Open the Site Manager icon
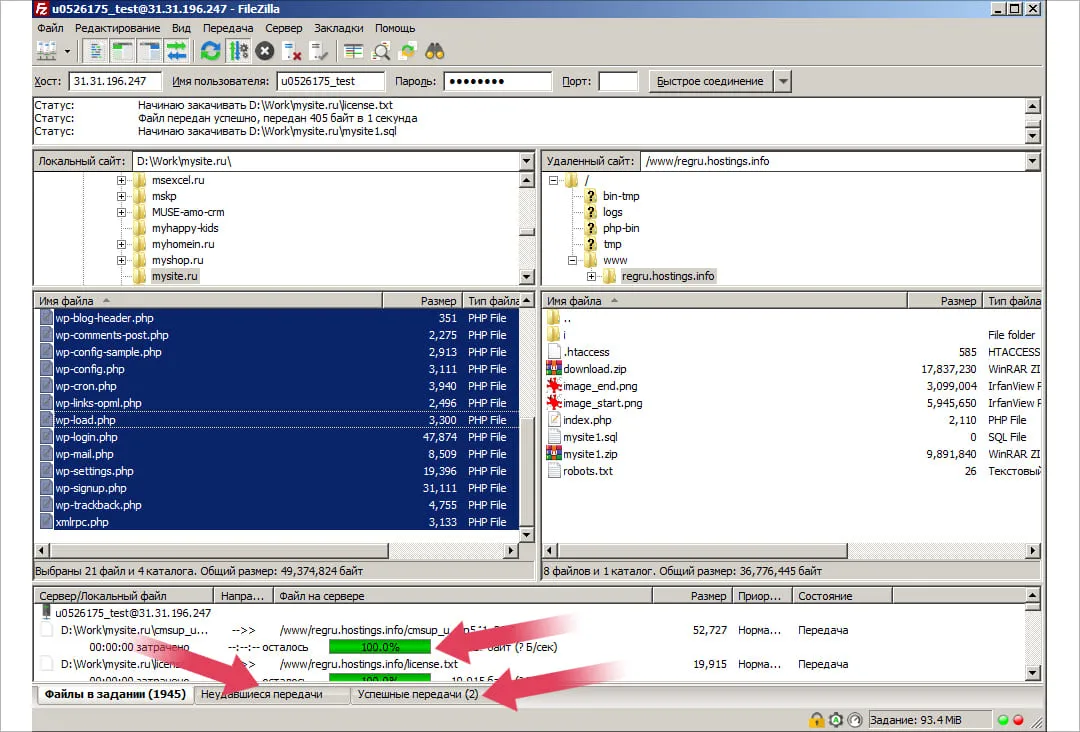 pos(46,51)
